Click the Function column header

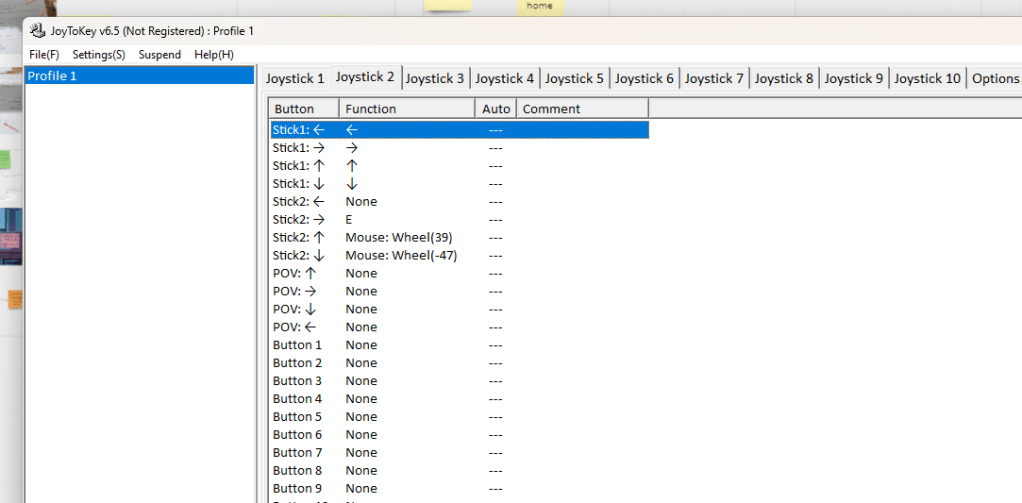pyautogui.click(x=407, y=109)
